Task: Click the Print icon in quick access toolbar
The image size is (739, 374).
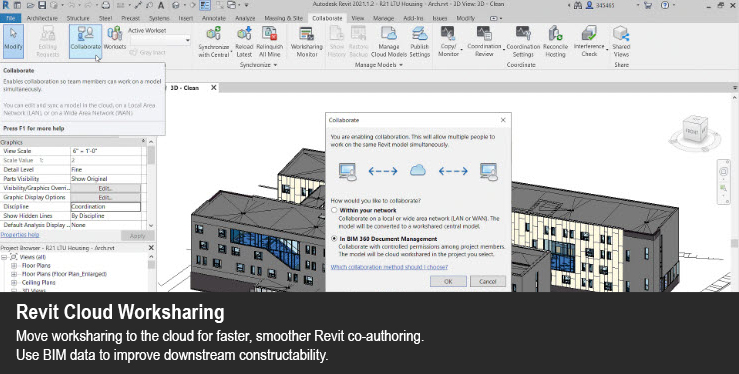Action: point(106,5)
